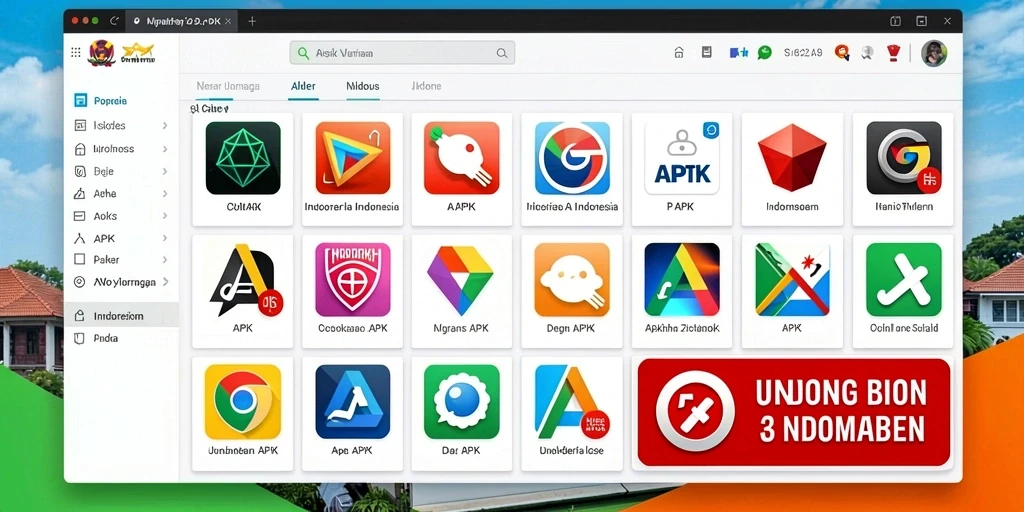
Task: Select the dark blue Ape APK icon
Action: point(353,402)
